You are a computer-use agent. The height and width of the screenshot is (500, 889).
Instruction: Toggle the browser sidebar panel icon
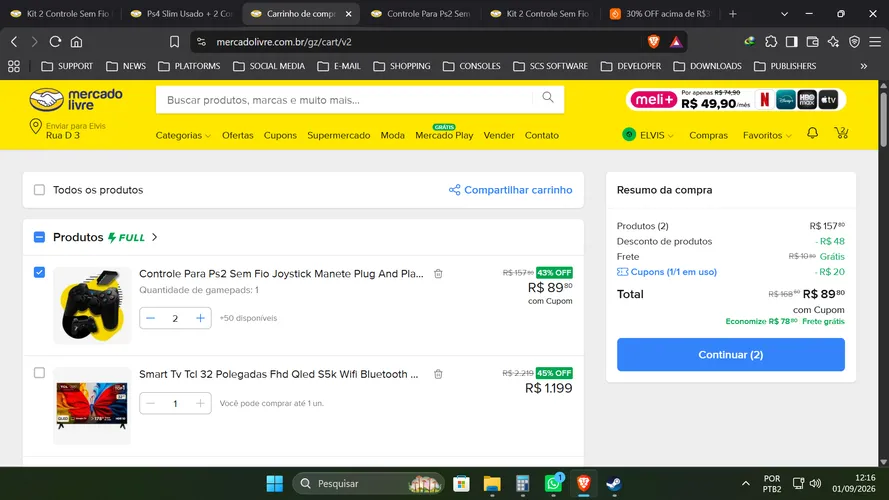(791, 41)
